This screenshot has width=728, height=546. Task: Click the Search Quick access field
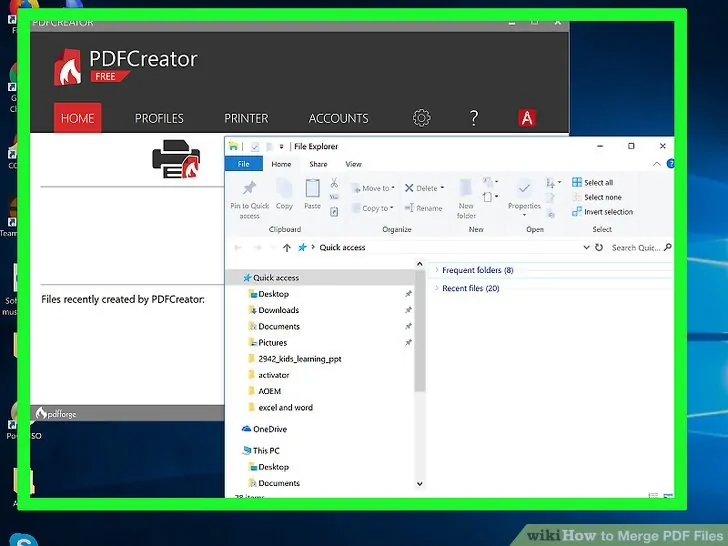coord(635,247)
